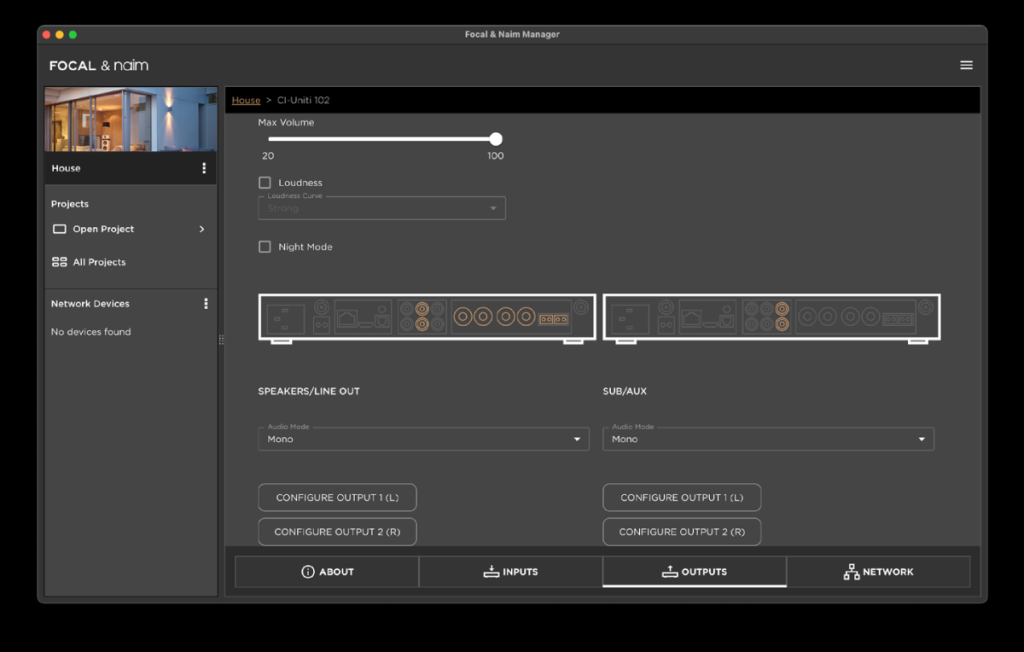Viewport: 1024px width, 652px height.
Task: Open the Loudness Curve dropdown
Action: [381, 208]
